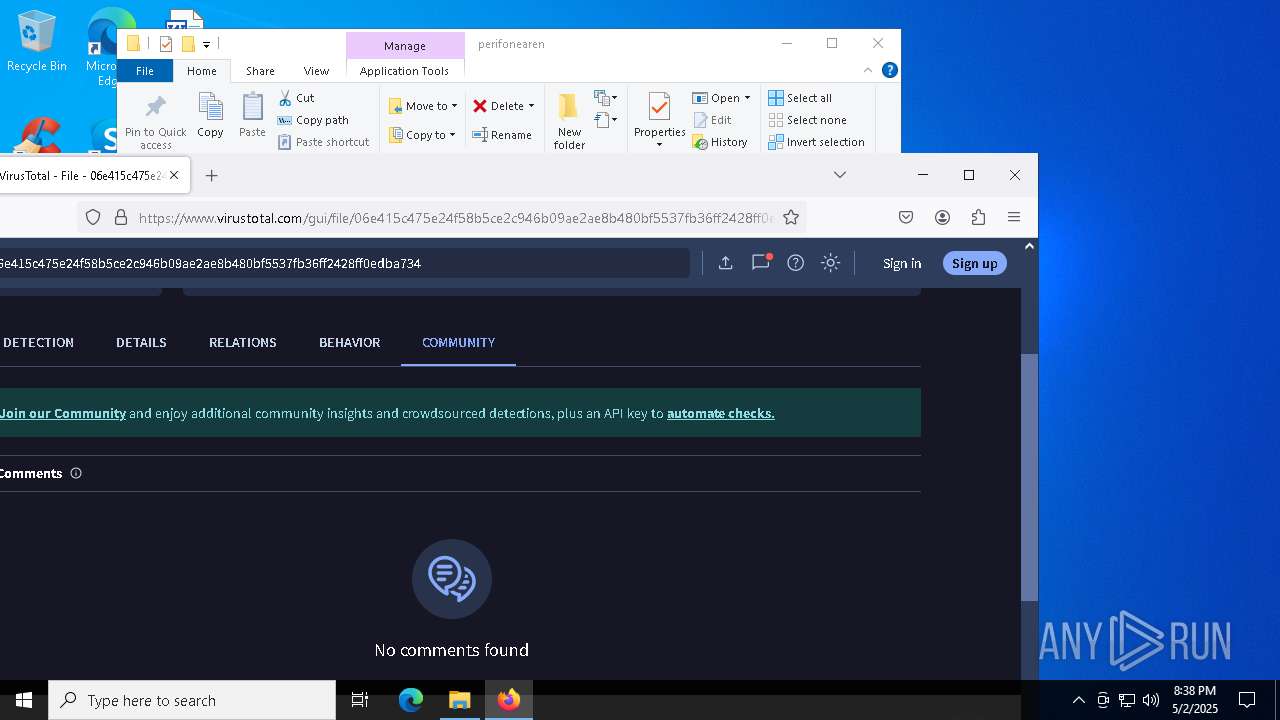The height and width of the screenshot is (720, 1280).
Task: Click the VirusTotal page vertical scrollbar
Action: coord(1029,476)
